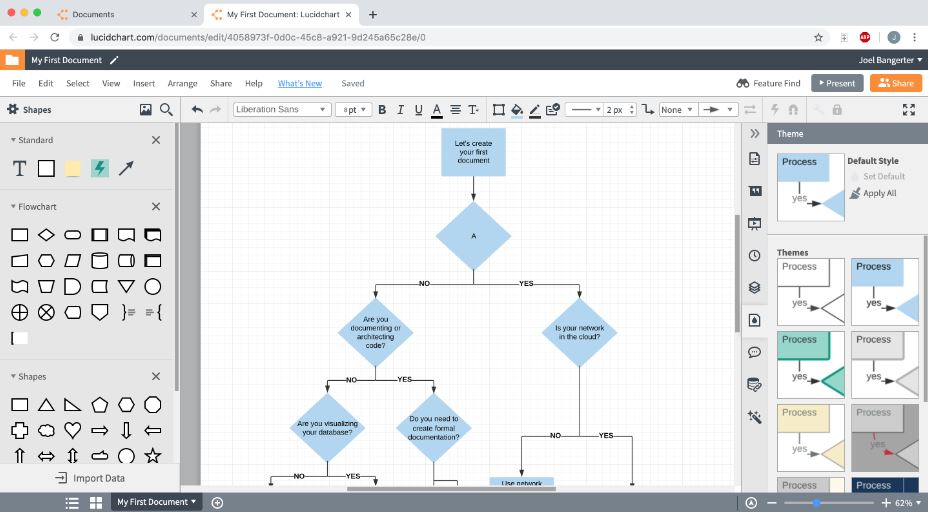Switch to list page view icon
This screenshot has height=512, width=928.
click(x=72, y=503)
